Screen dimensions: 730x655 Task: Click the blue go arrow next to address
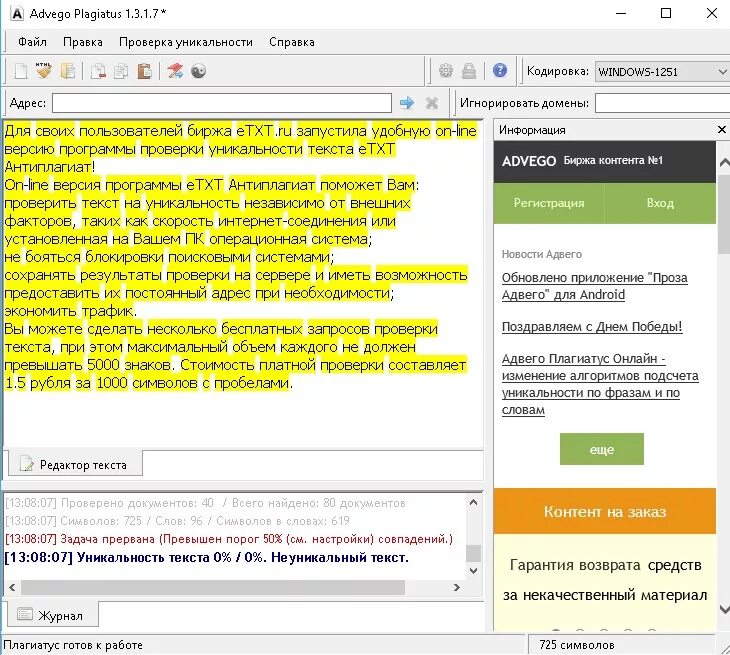coord(407,103)
